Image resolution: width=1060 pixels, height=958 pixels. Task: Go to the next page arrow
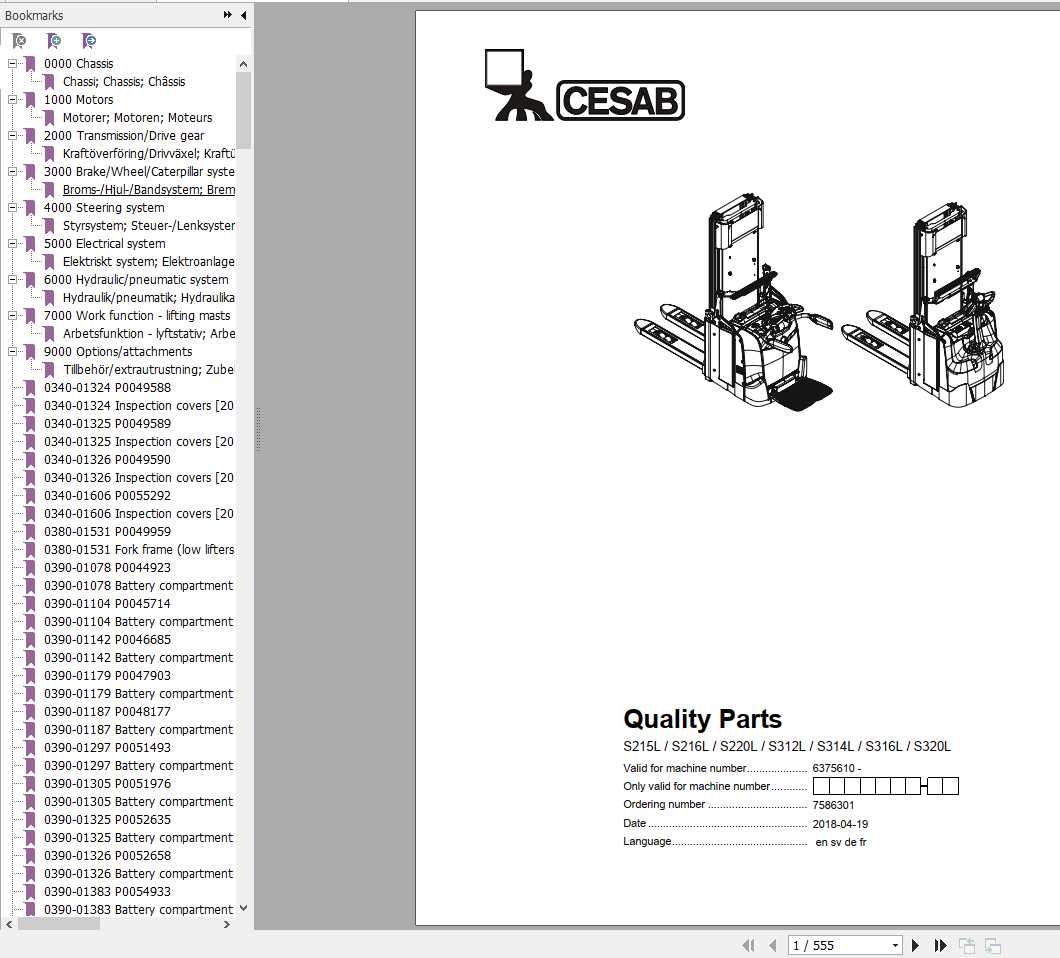coord(915,945)
